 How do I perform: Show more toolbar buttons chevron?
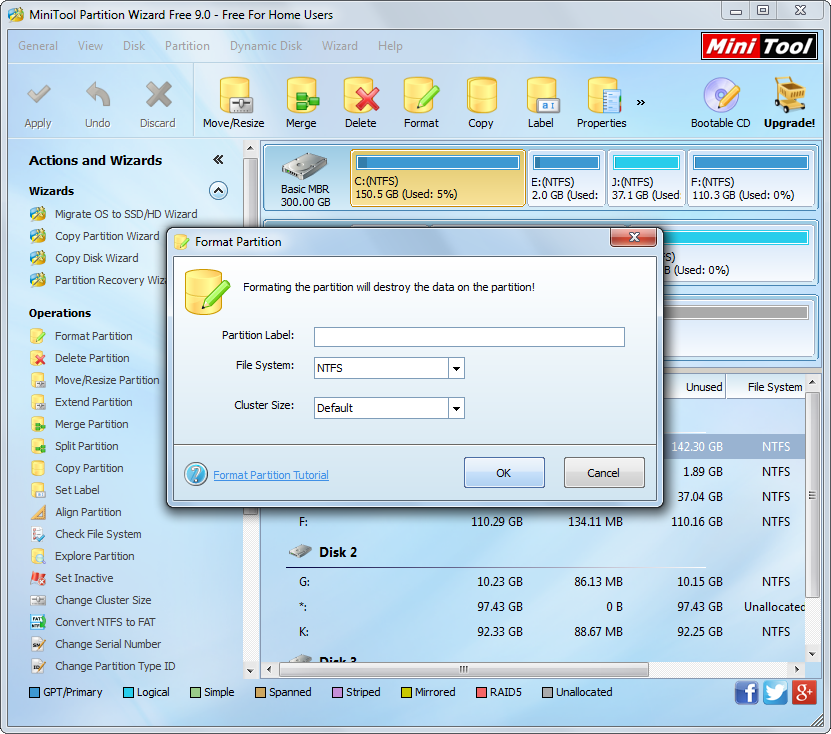pos(641,102)
